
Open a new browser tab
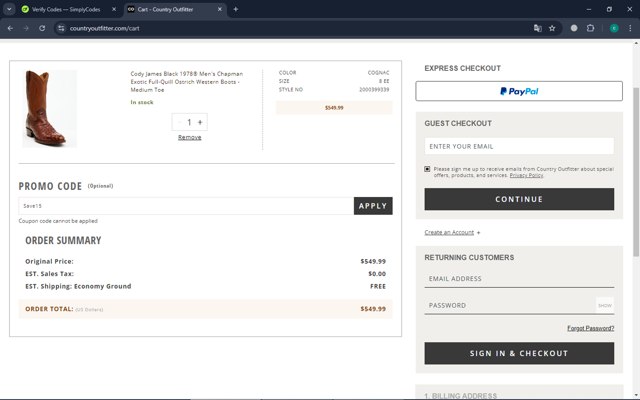(x=236, y=9)
